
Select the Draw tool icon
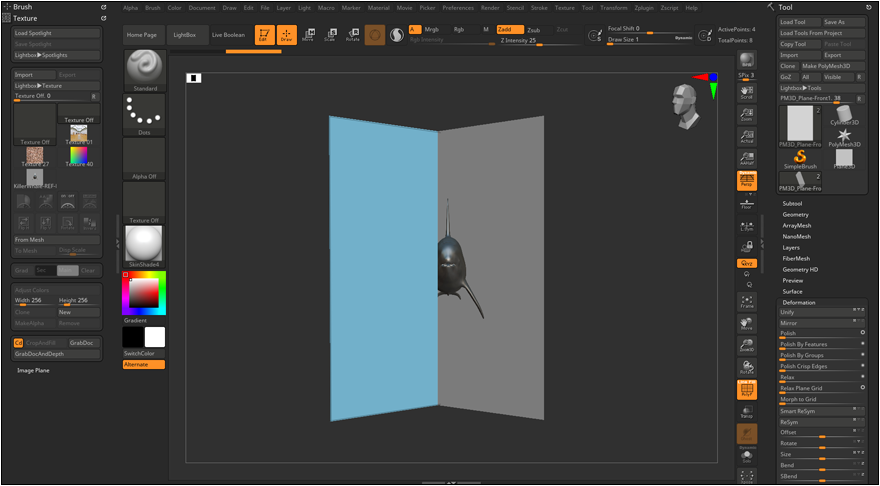[287, 35]
